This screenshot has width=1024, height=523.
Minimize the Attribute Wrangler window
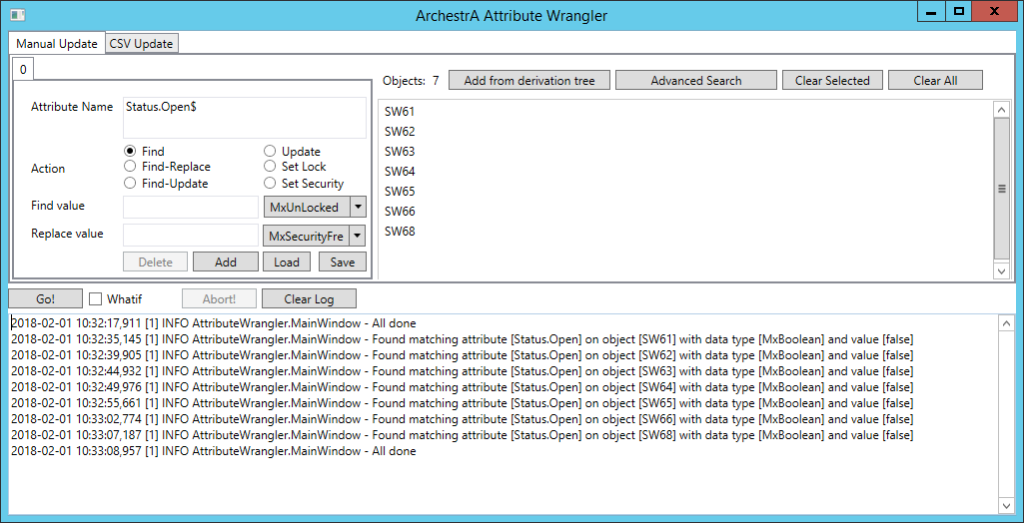pos(932,11)
